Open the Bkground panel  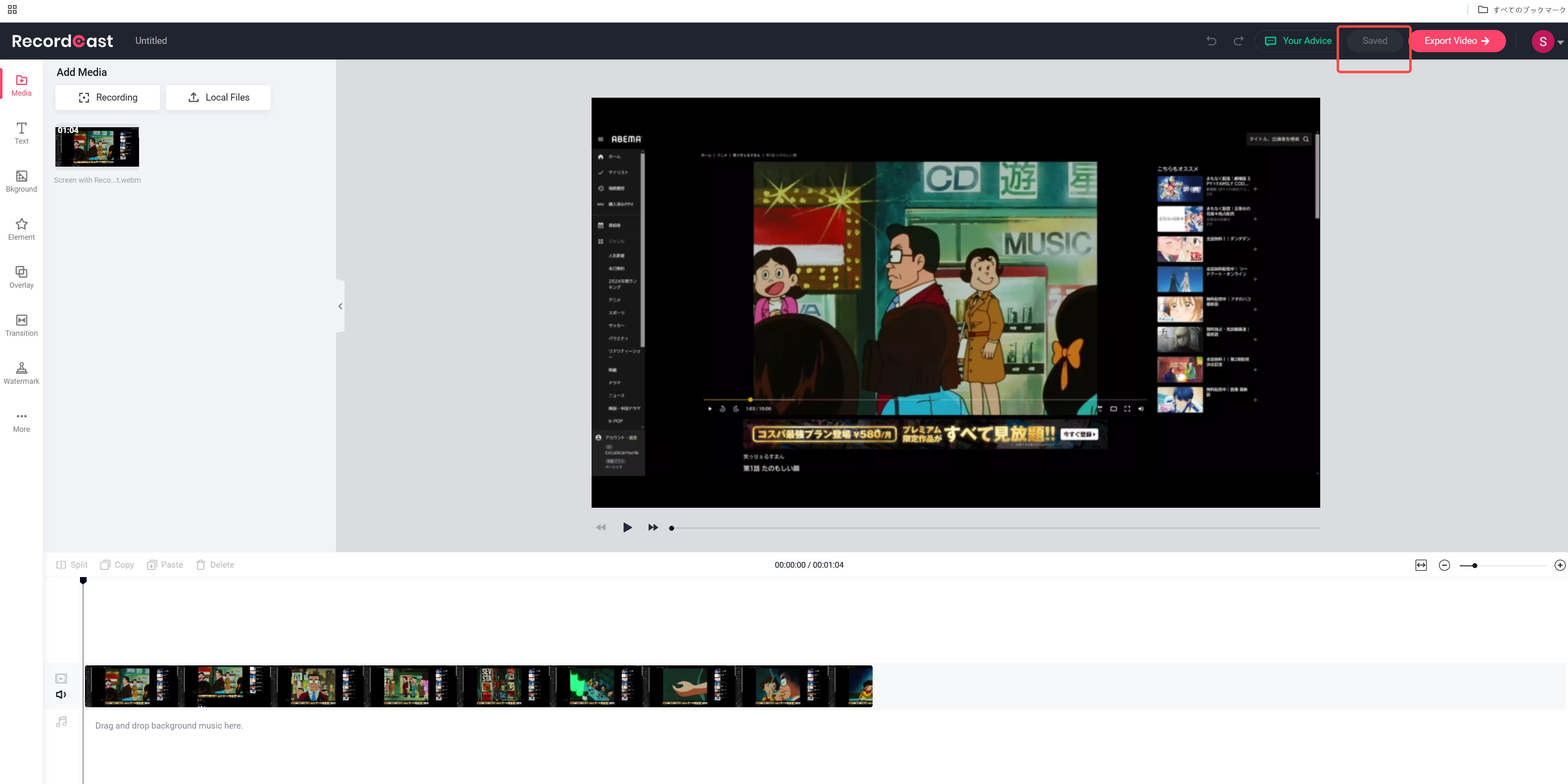(x=21, y=181)
